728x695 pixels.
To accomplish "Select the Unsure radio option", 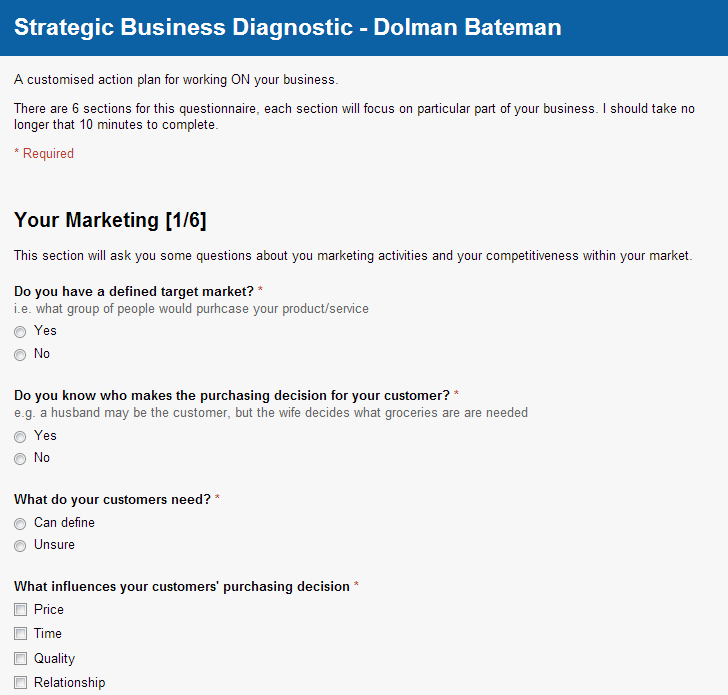I will point(20,546).
